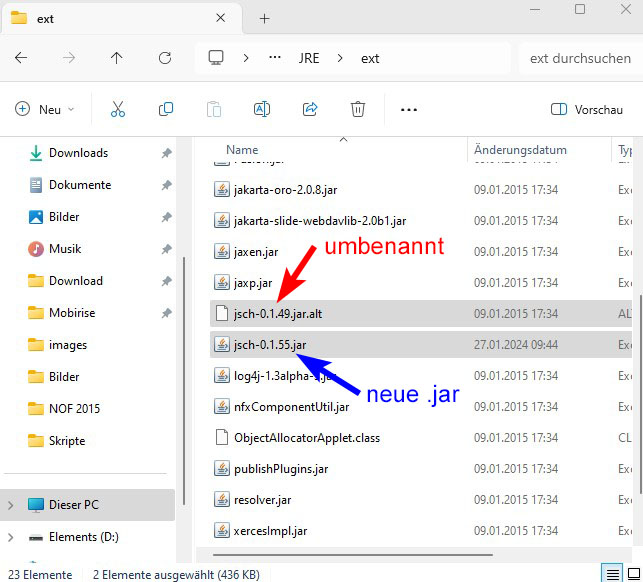This screenshot has height=582, width=643.
Task: Click the Rename icon in toolbar
Action: point(262,110)
